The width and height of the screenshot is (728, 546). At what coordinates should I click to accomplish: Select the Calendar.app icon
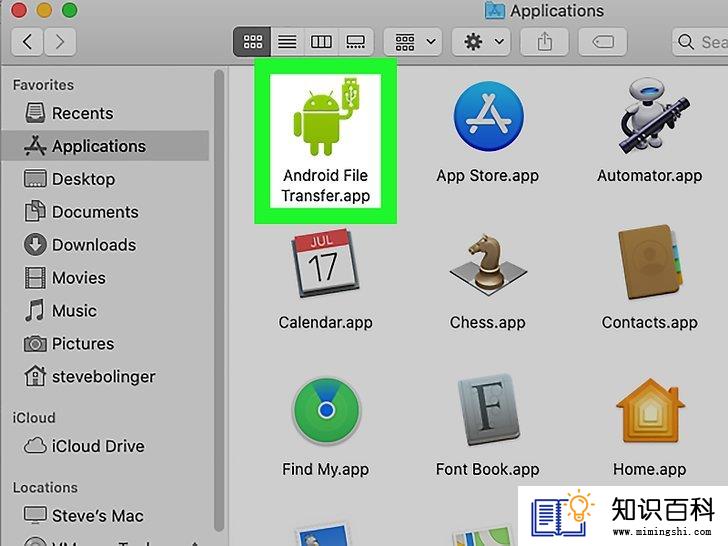click(325, 263)
